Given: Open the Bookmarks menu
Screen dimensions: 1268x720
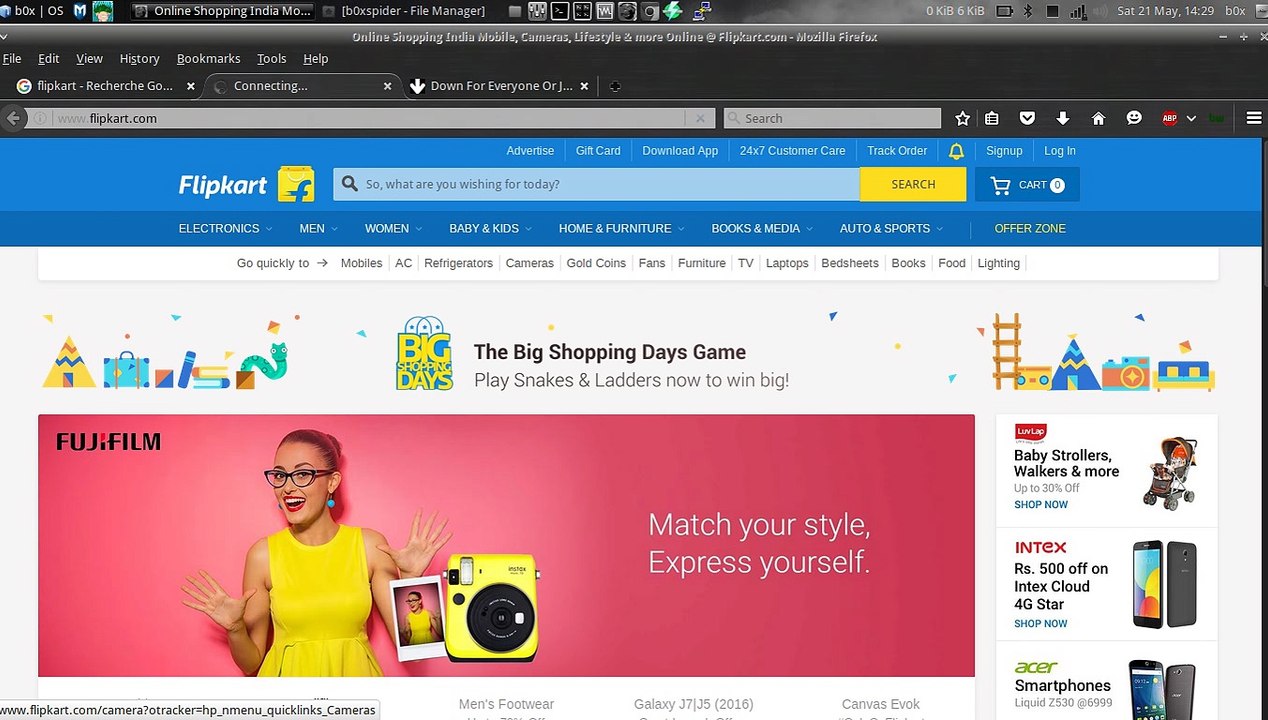Looking at the screenshot, I should [208, 59].
